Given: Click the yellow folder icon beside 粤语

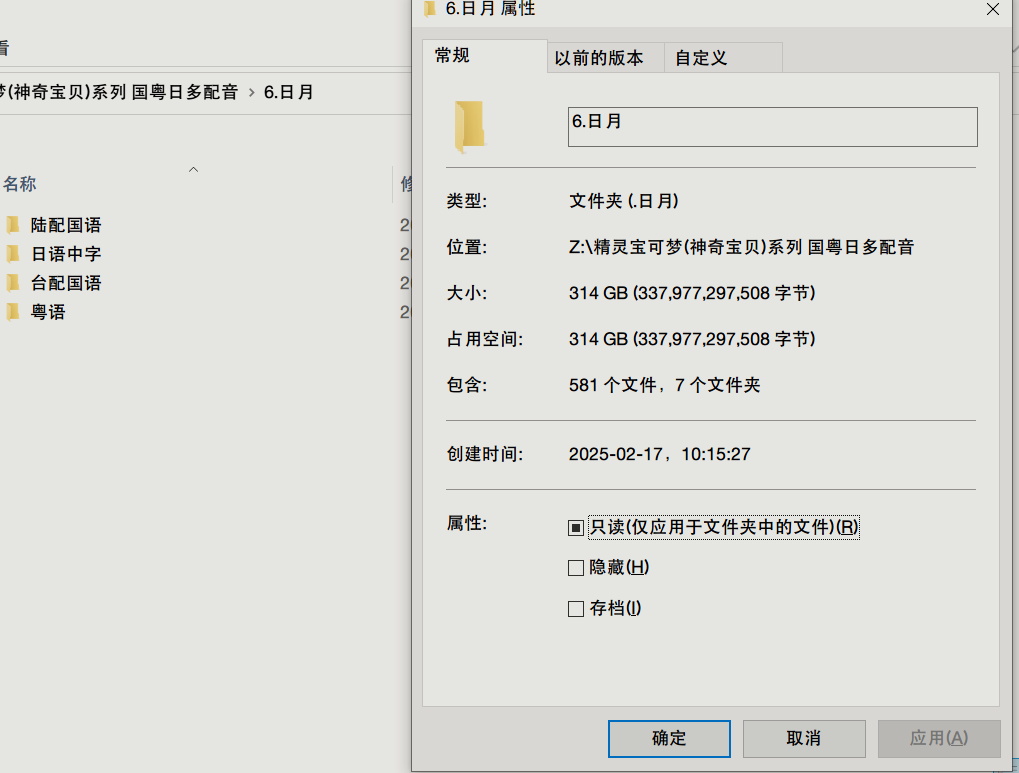Looking at the screenshot, I should (13, 312).
